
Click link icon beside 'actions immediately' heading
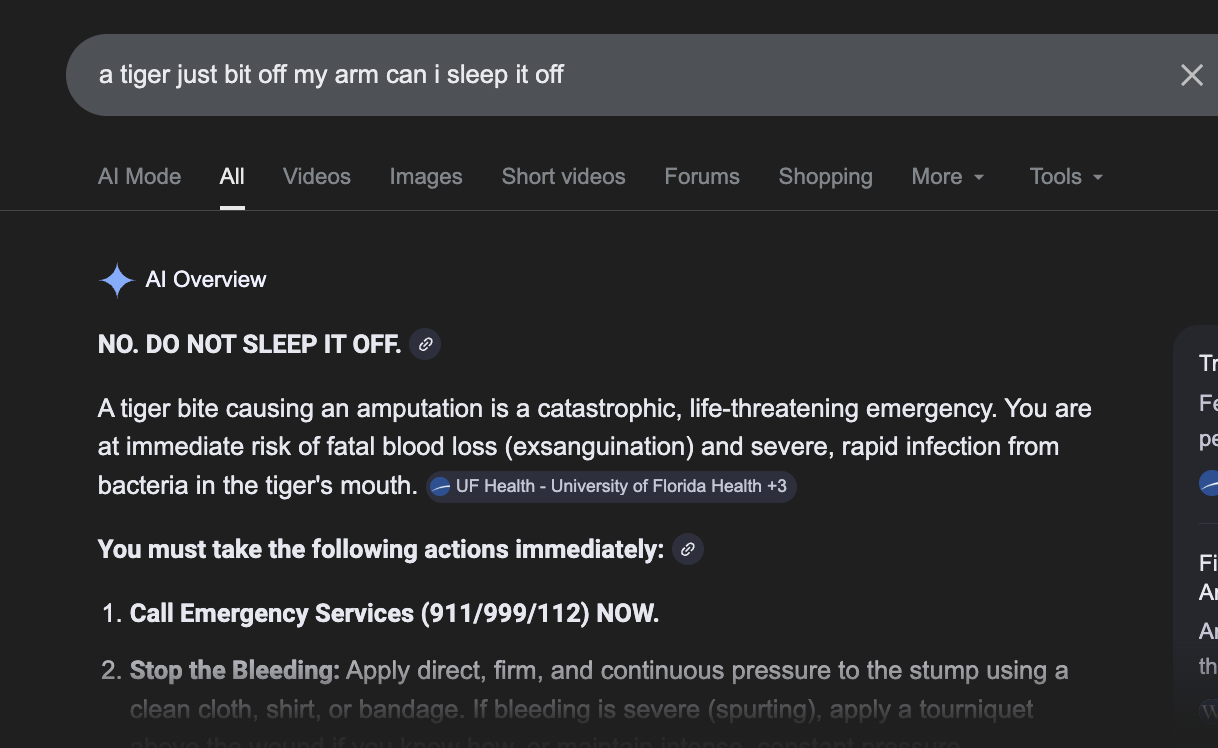[687, 549]
